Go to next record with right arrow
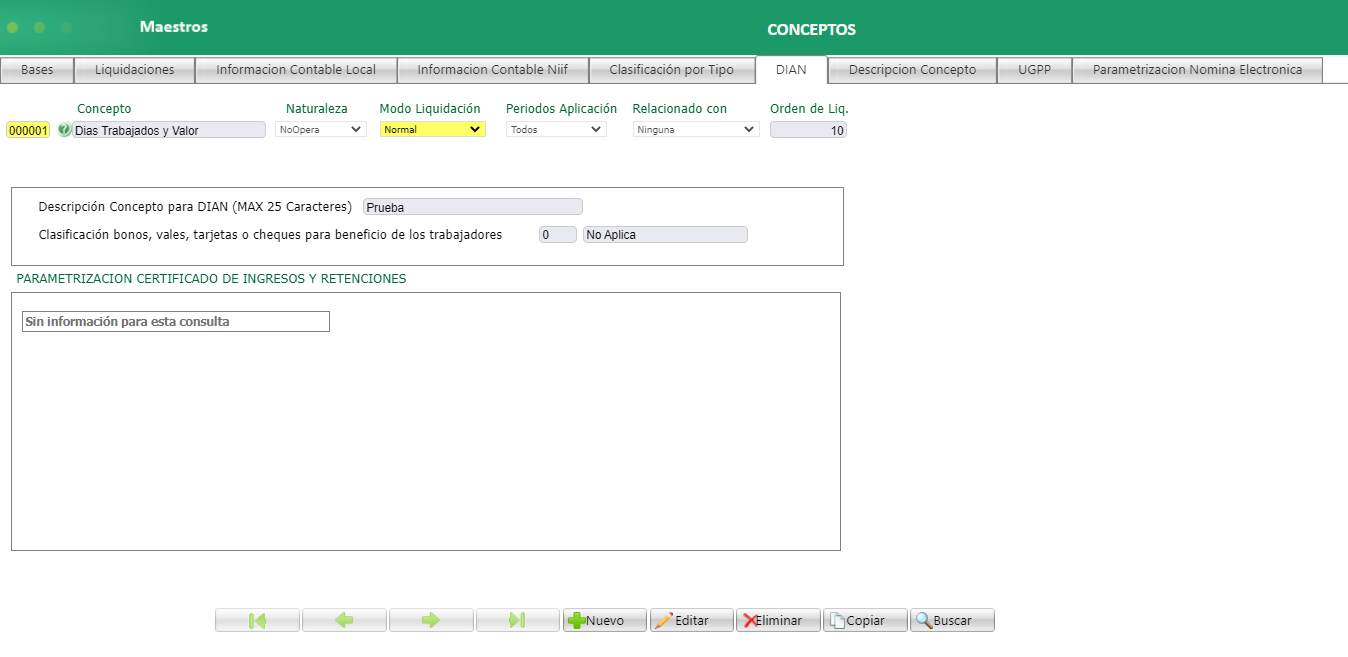The width and height of the screenshot is (1348, 657). tap(431, 620)
